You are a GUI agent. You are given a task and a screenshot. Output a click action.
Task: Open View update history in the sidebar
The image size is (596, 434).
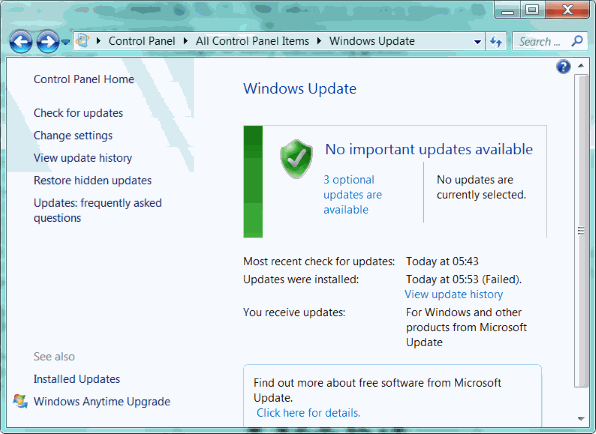(x=83, y=158)
